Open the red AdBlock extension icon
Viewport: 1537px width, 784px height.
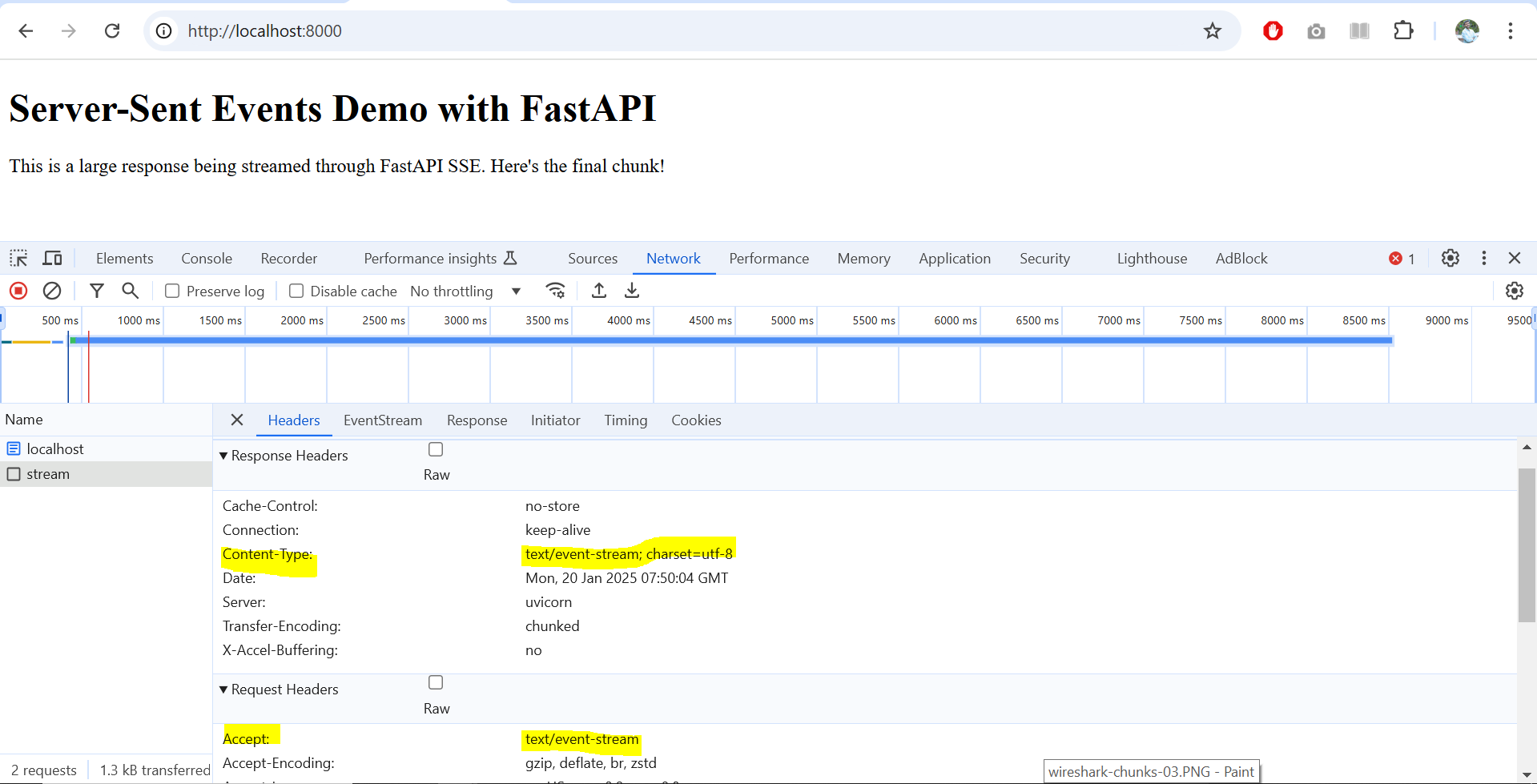(x=1273, y=31)
